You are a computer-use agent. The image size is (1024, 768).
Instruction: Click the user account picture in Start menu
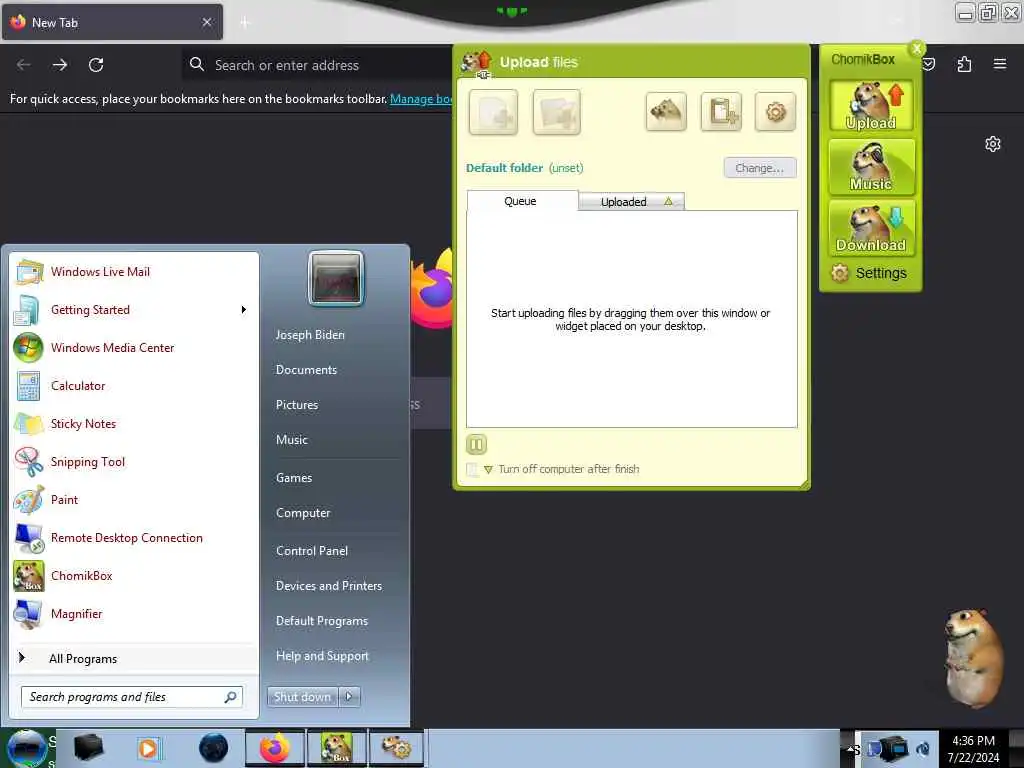click(x=336, y=278)
